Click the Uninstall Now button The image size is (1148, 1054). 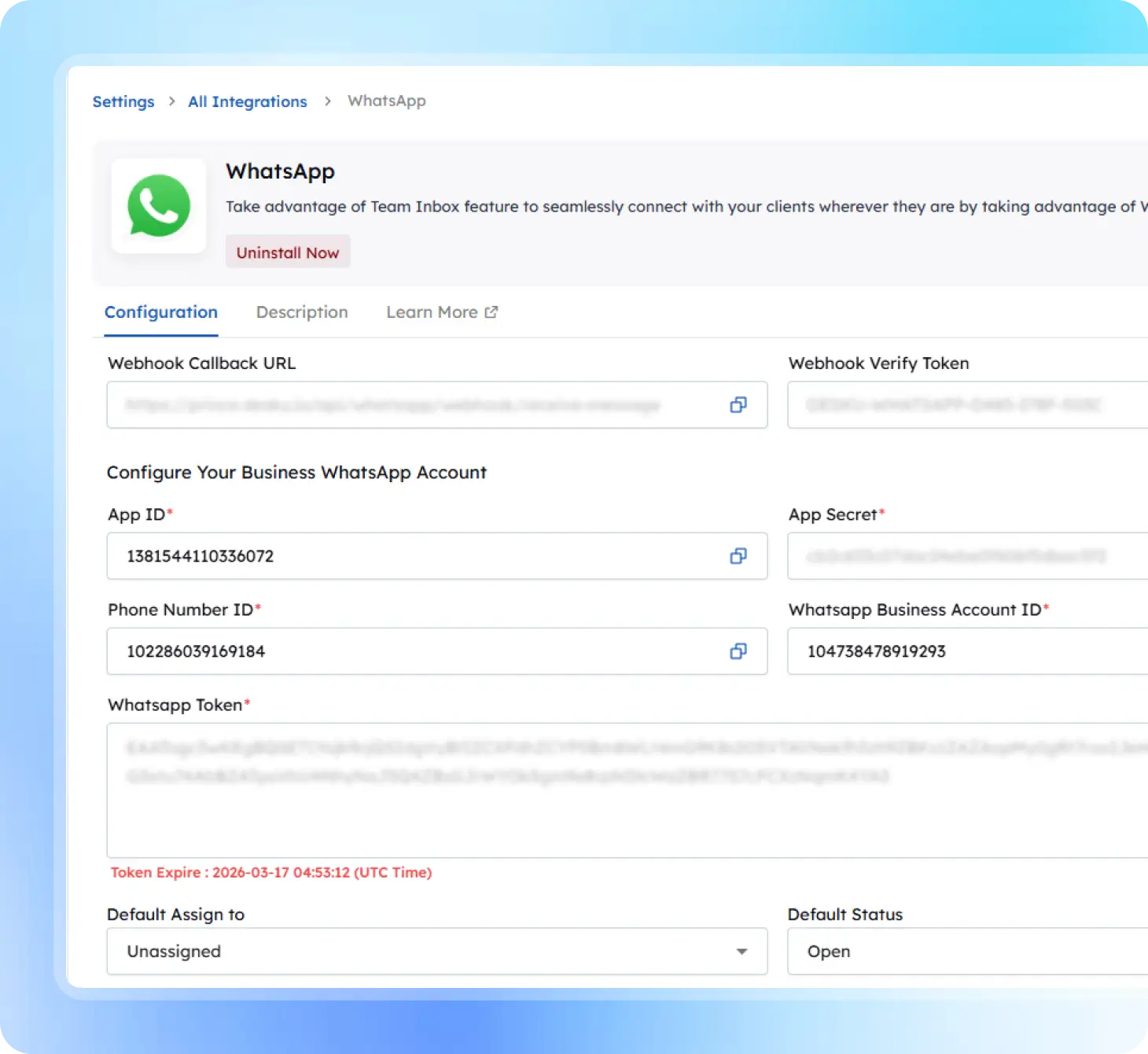pos(288,252)
